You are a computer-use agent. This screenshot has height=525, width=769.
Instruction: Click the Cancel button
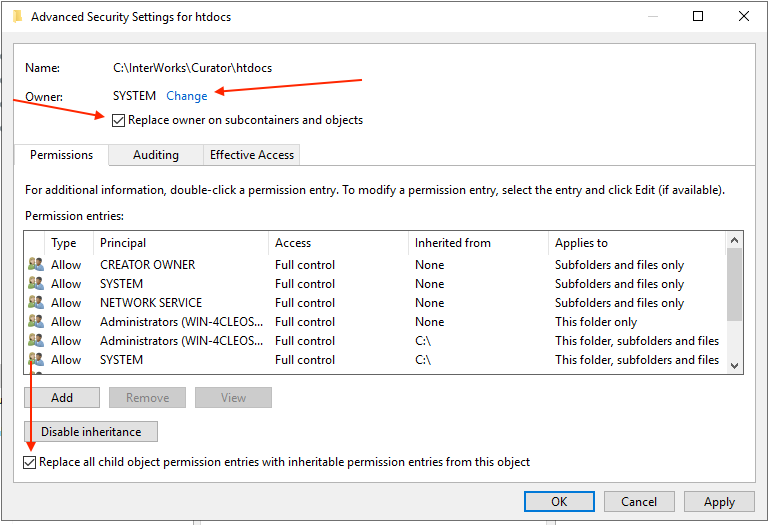pyautogui.click(x=639, y=501)
